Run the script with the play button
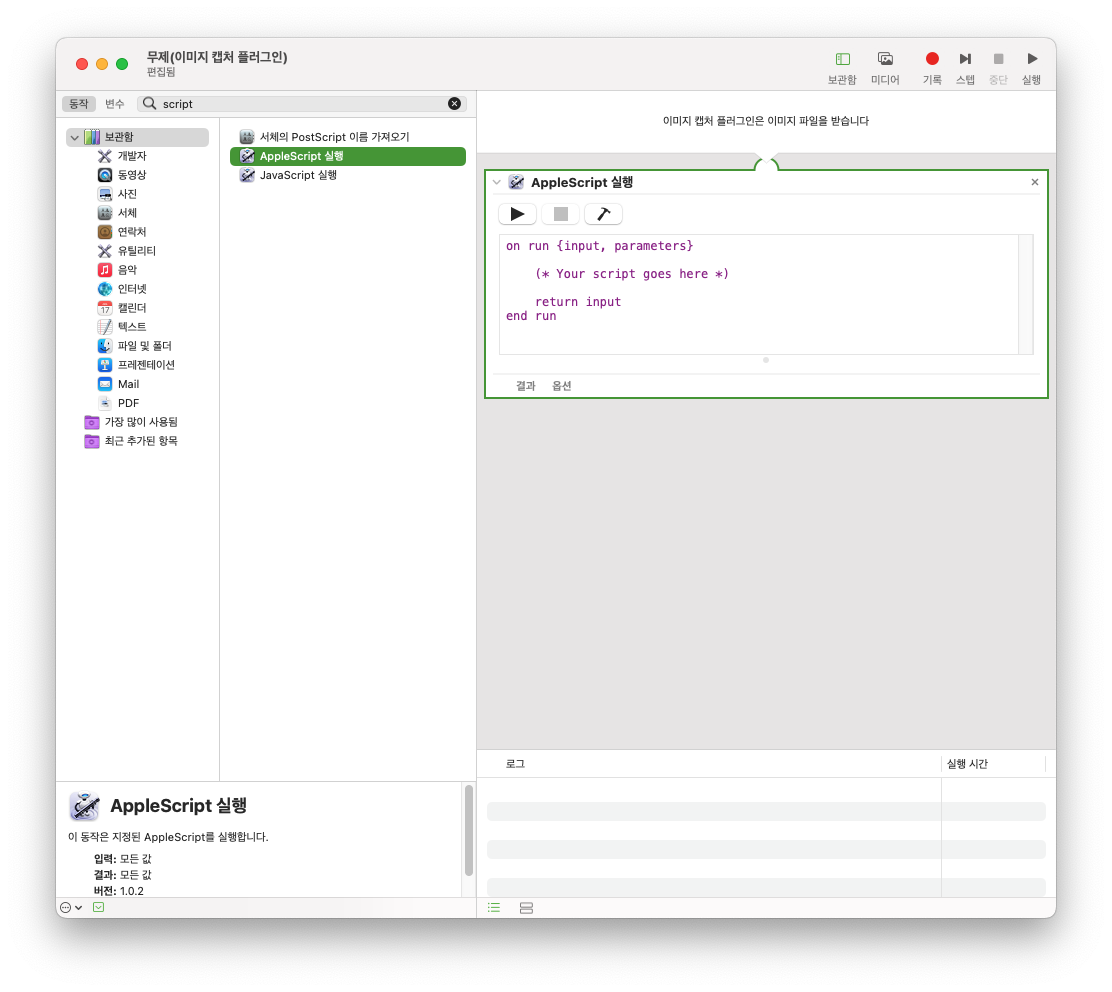Screen dimensions: 1112x992 coord(518,214)
